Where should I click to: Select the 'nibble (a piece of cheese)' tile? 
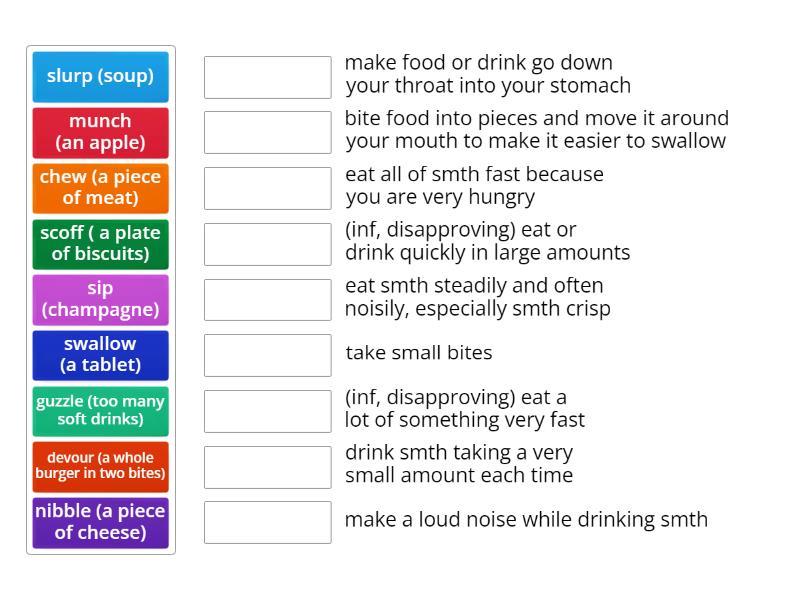click(99, 521)
